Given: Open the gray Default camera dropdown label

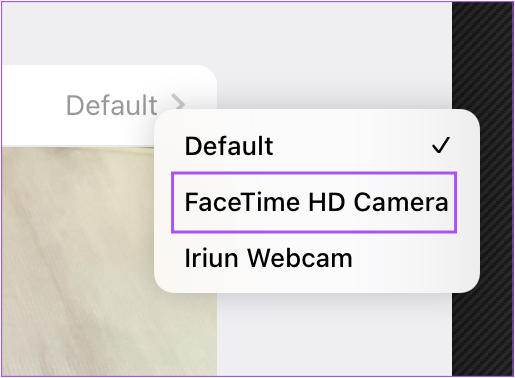Looking at the screenshot, I should click(112, 105).
